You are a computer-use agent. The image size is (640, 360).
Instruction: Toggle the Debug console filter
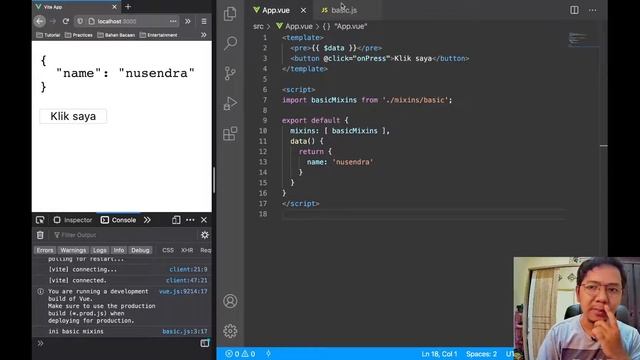(140, 250)
